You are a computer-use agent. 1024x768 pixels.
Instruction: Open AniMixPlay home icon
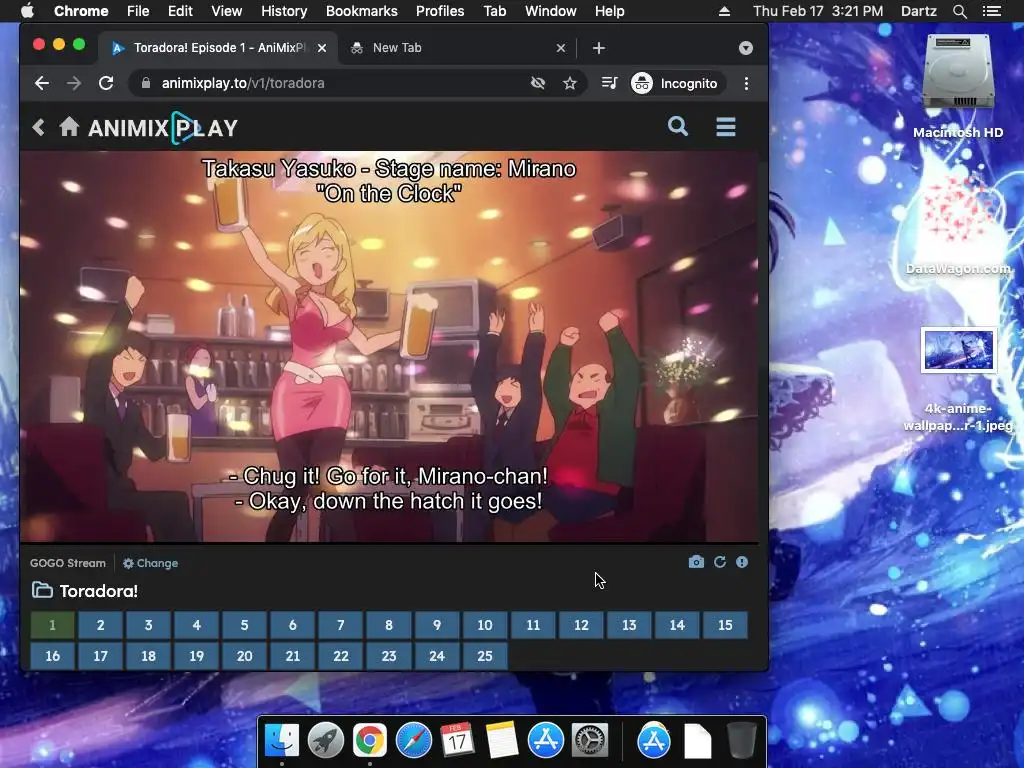tap(69, 127)
